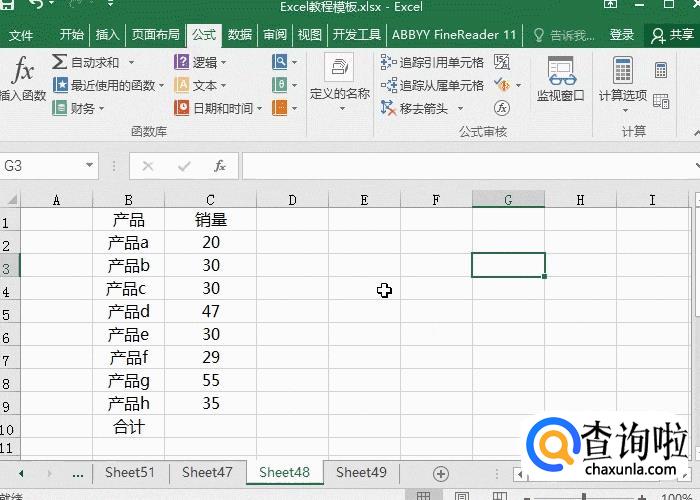
Task: Click the Error Checking icon
Action: (x=502, y=85)
